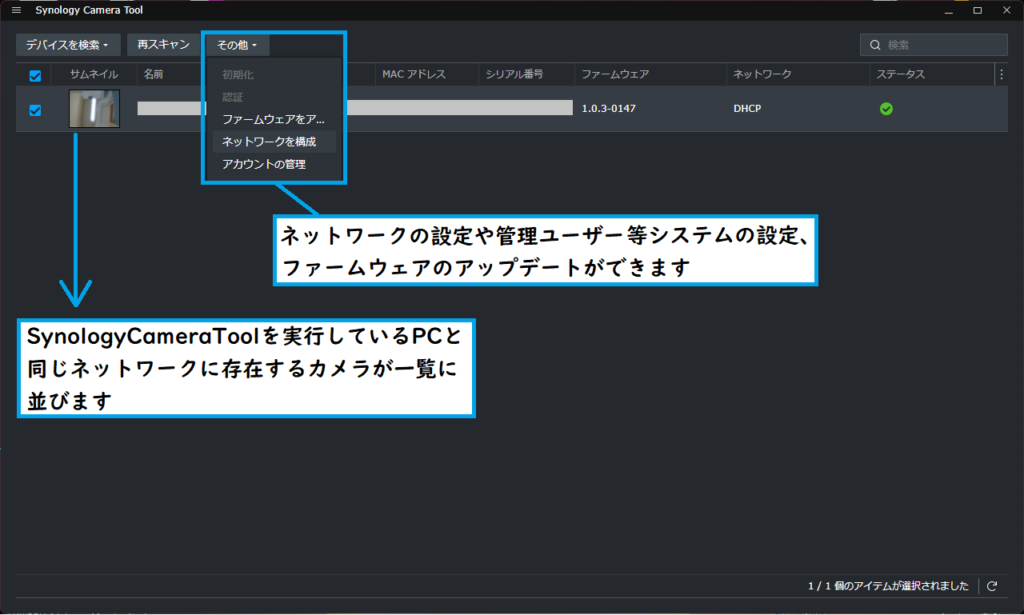Minimize the Synology Camera Tool window
The image size is (1024, 615).
949,10
